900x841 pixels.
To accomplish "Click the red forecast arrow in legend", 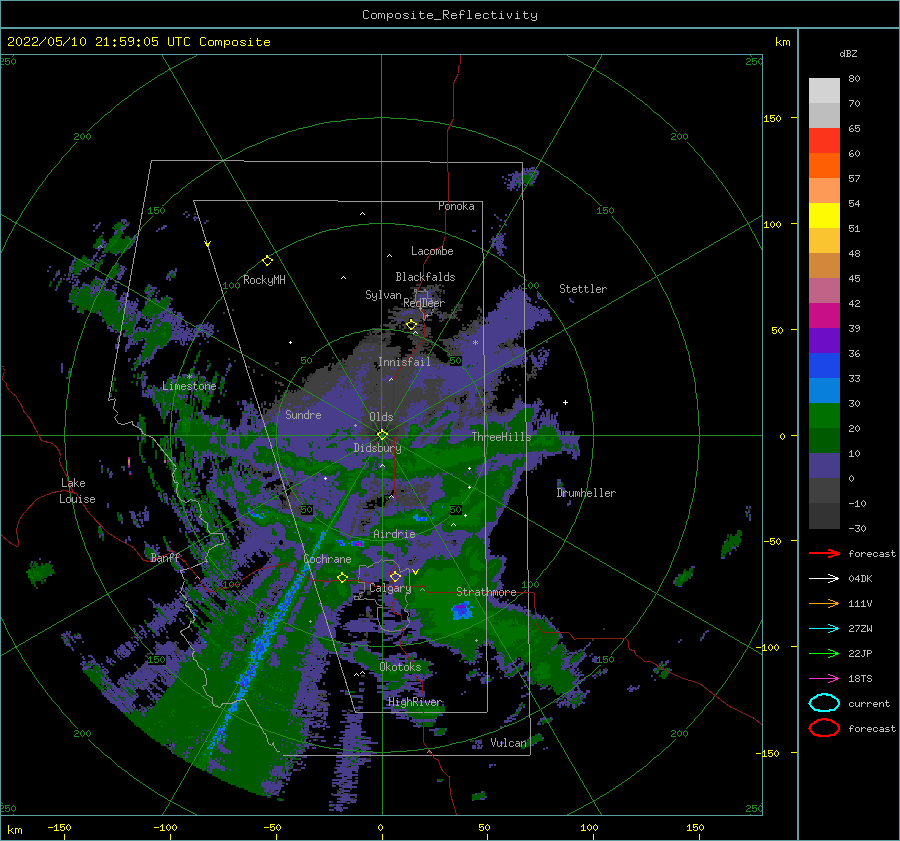I will [x=824, y=553].
